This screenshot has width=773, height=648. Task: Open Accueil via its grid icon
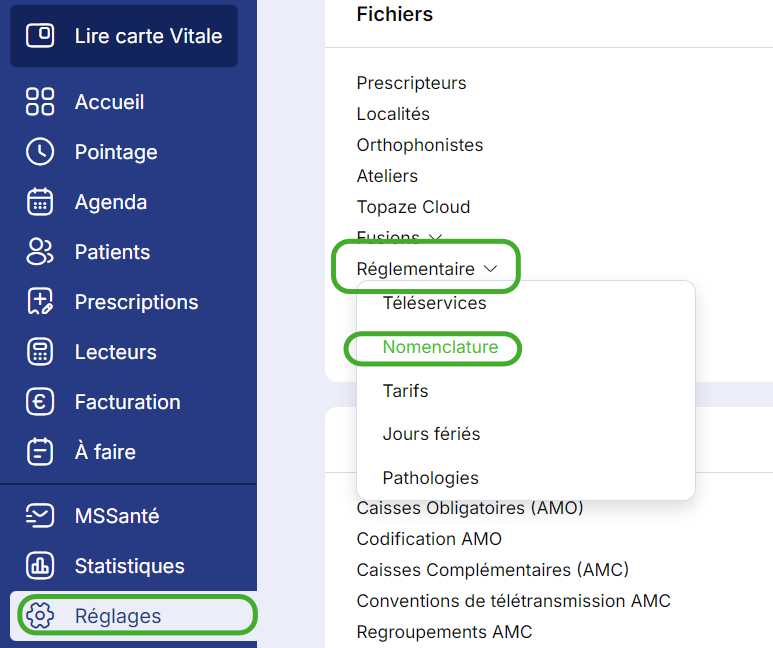40,102
